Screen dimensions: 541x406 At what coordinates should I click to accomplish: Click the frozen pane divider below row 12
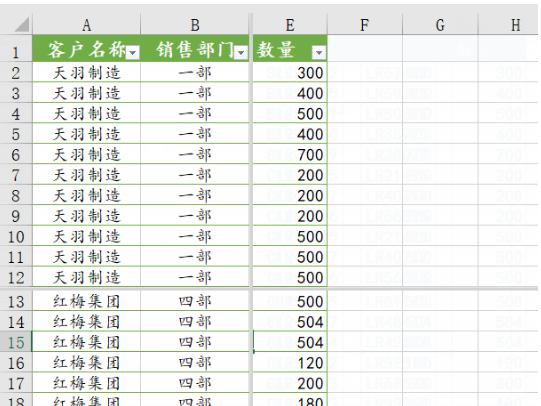[x=269, y=288]
